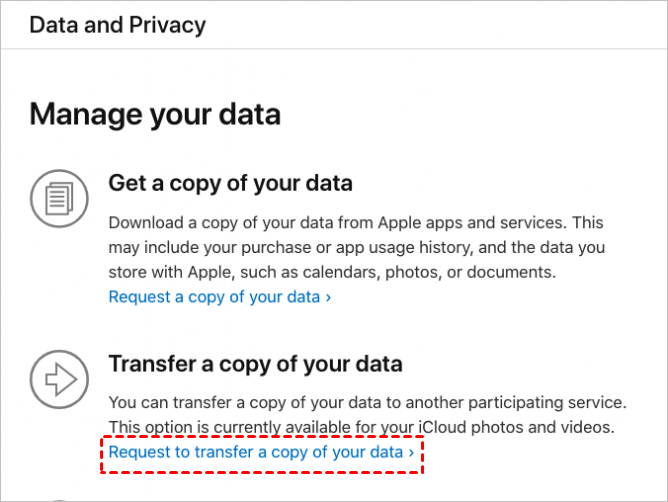
Task: Select the Transfer a copy of your data heading
Action: 255,364
